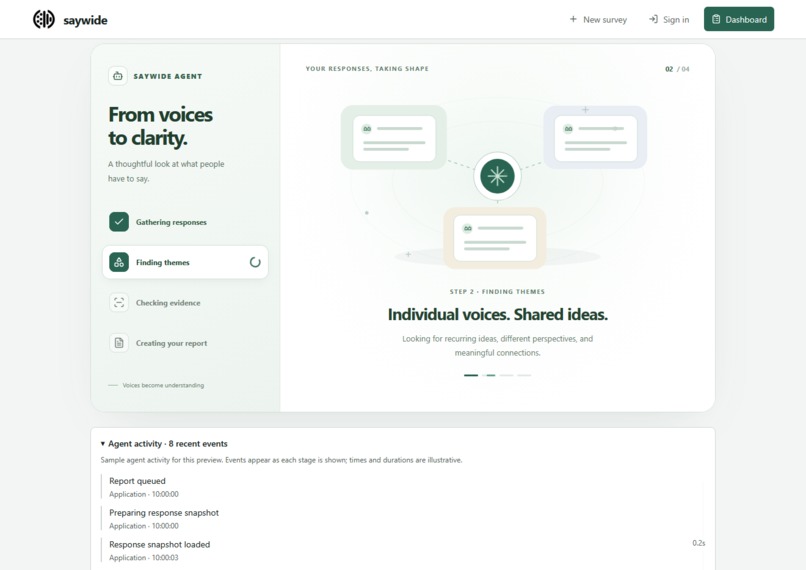Select the Finding themes step
Viewport: 806px width, 570px height.
tap(185, 262)
